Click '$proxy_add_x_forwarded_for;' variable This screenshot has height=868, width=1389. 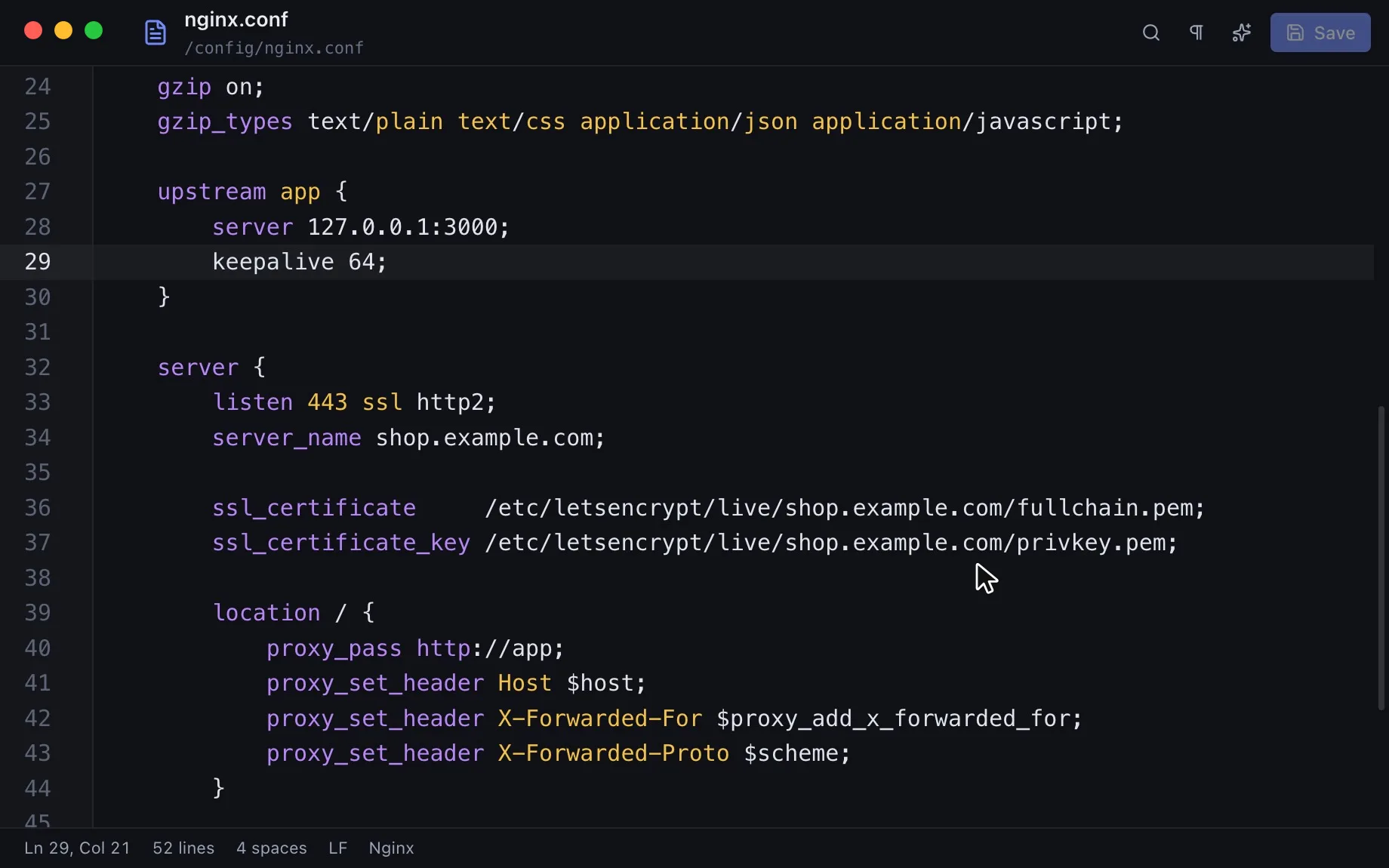point(900,719)
